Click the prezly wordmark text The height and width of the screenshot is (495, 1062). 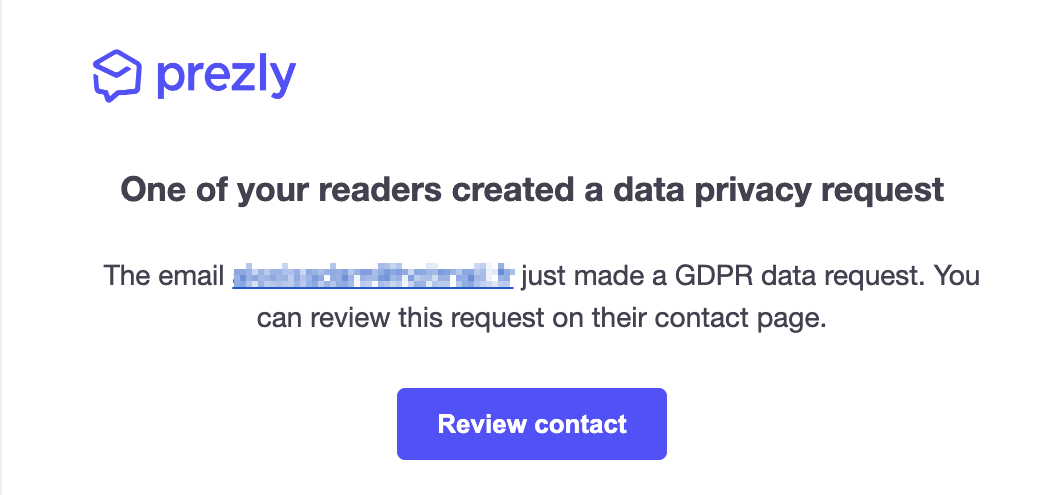(x=226, y=77)
